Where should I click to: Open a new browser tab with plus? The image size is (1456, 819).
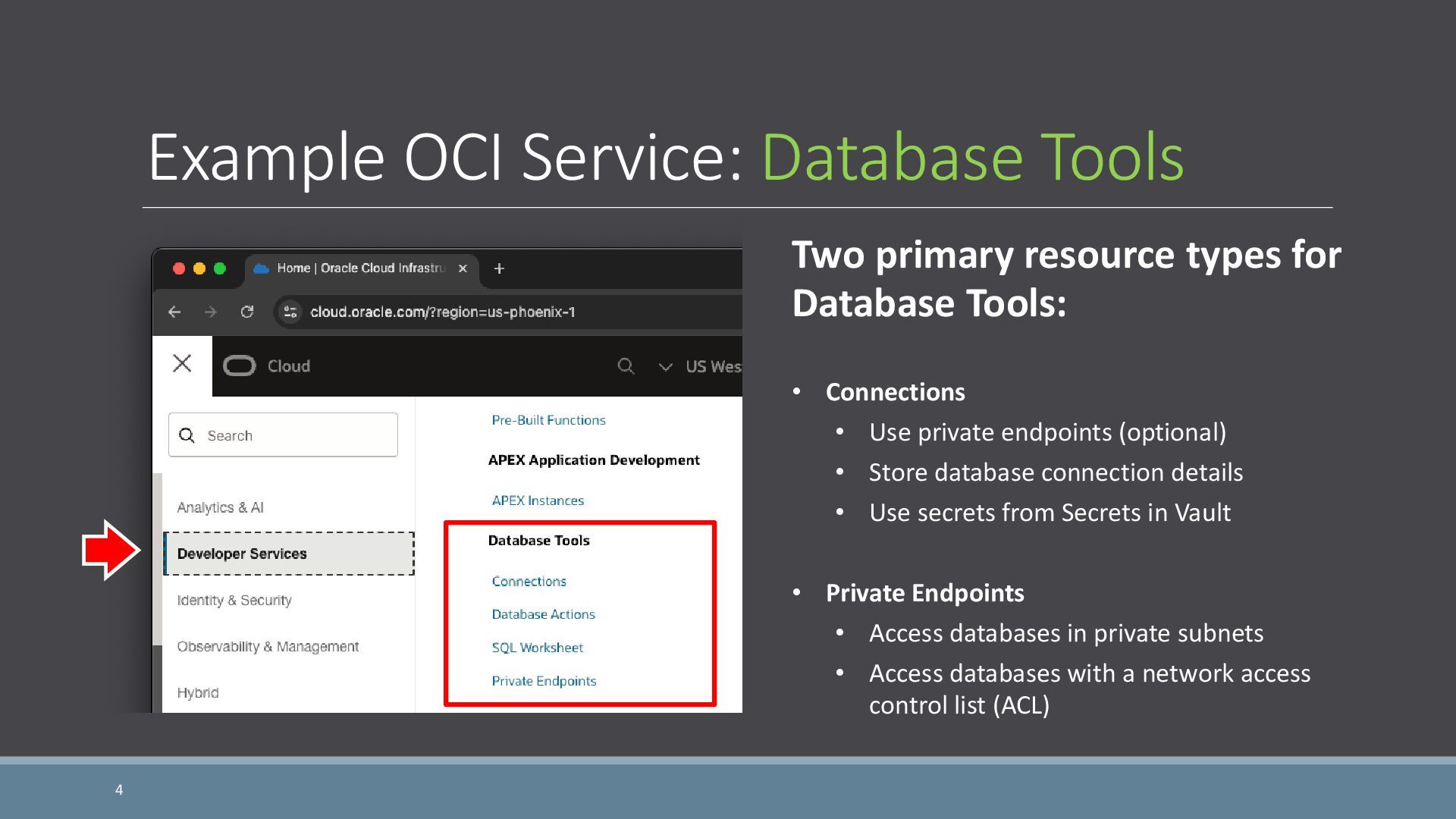(499, 268)
